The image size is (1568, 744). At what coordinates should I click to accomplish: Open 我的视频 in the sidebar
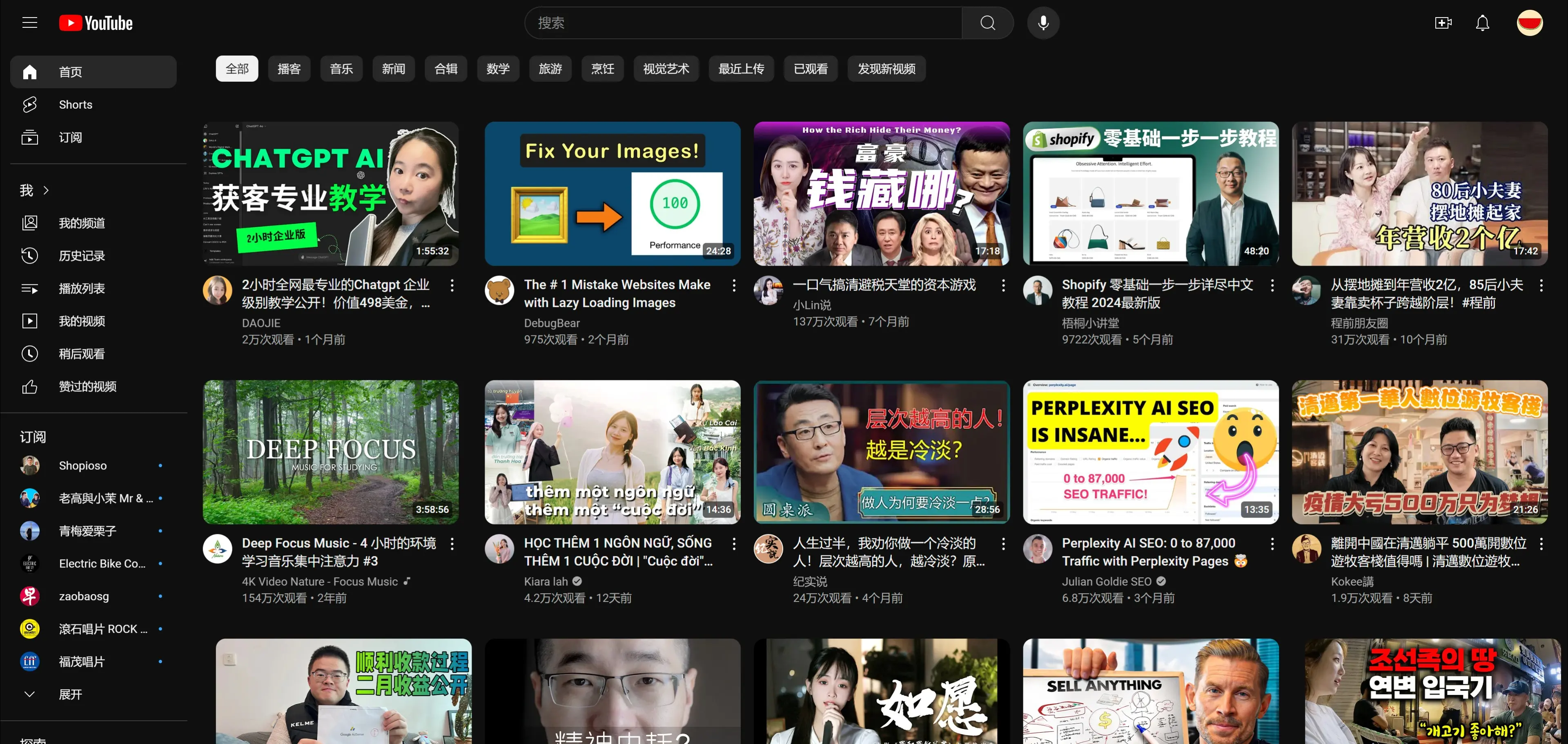(x=93, y=321)
